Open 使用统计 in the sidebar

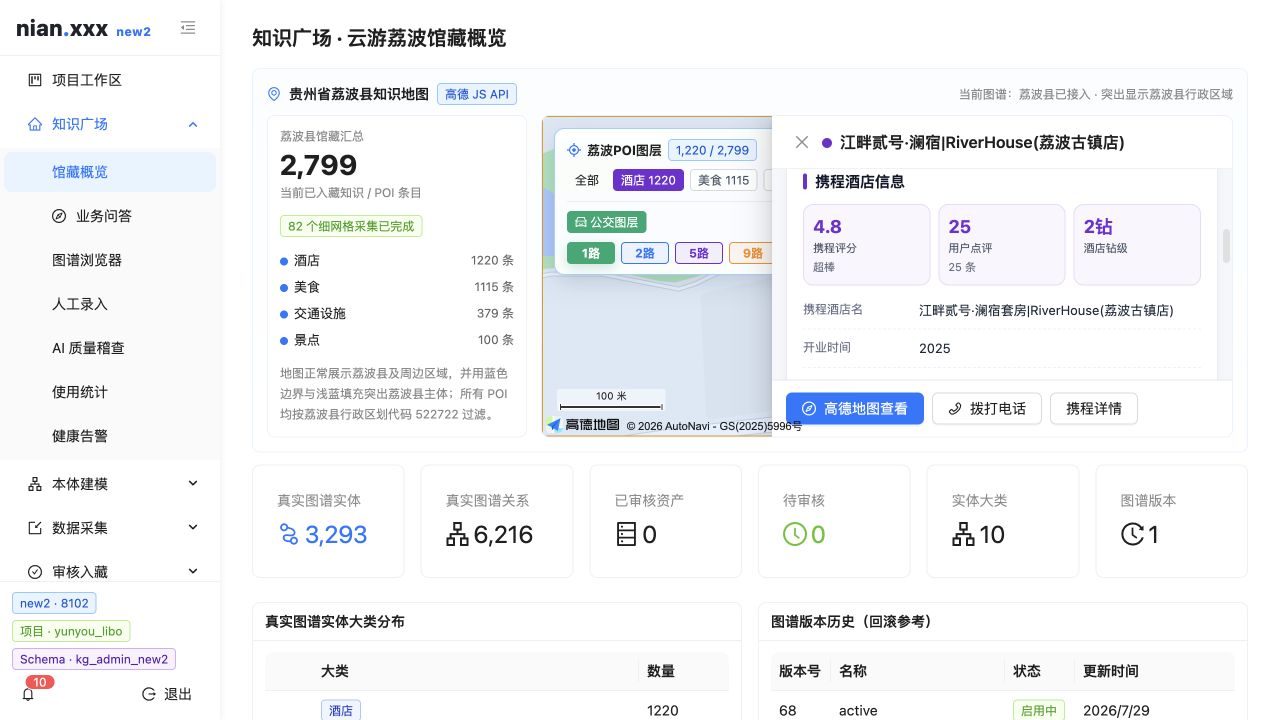(x=110, y=392)
